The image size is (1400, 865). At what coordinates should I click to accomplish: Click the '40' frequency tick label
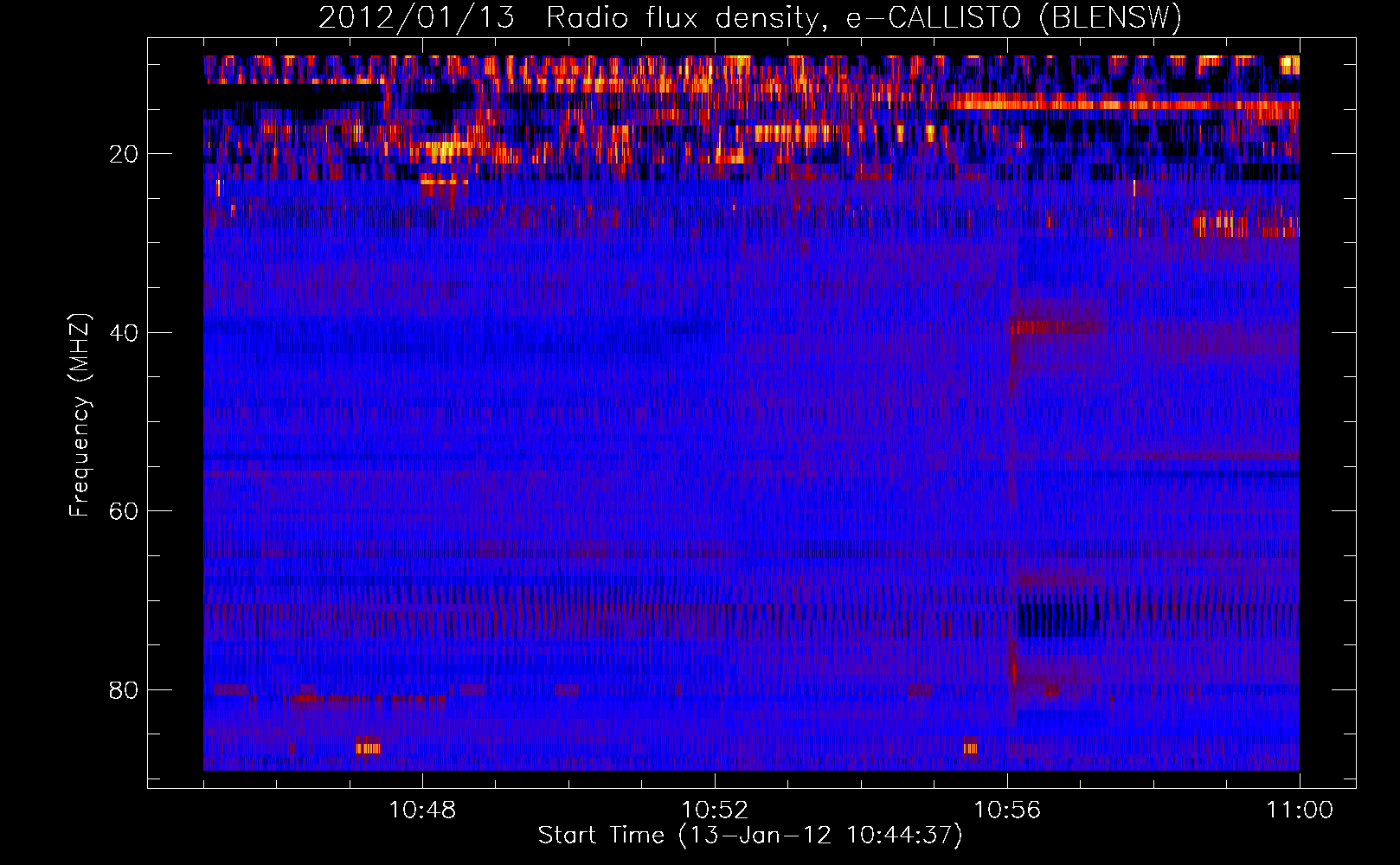(124, 333)
